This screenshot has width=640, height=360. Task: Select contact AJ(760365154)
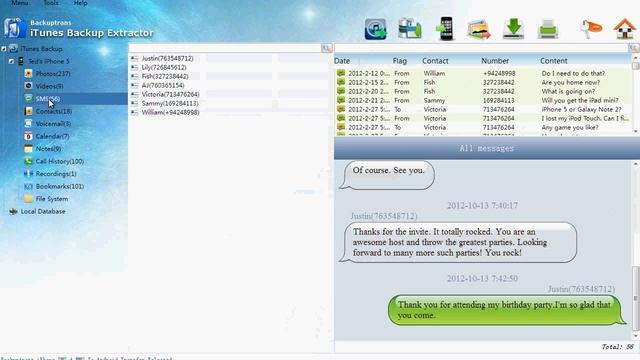(163, 85)
